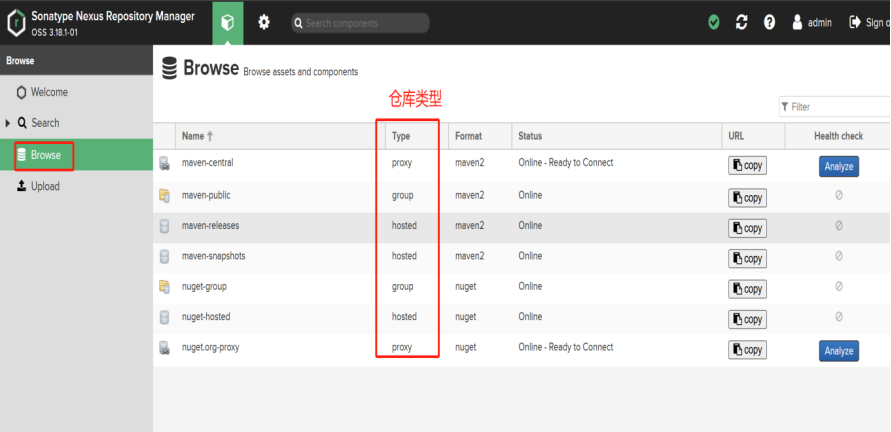Click the nuget.org-proxy repository icon

coord(164,348)
